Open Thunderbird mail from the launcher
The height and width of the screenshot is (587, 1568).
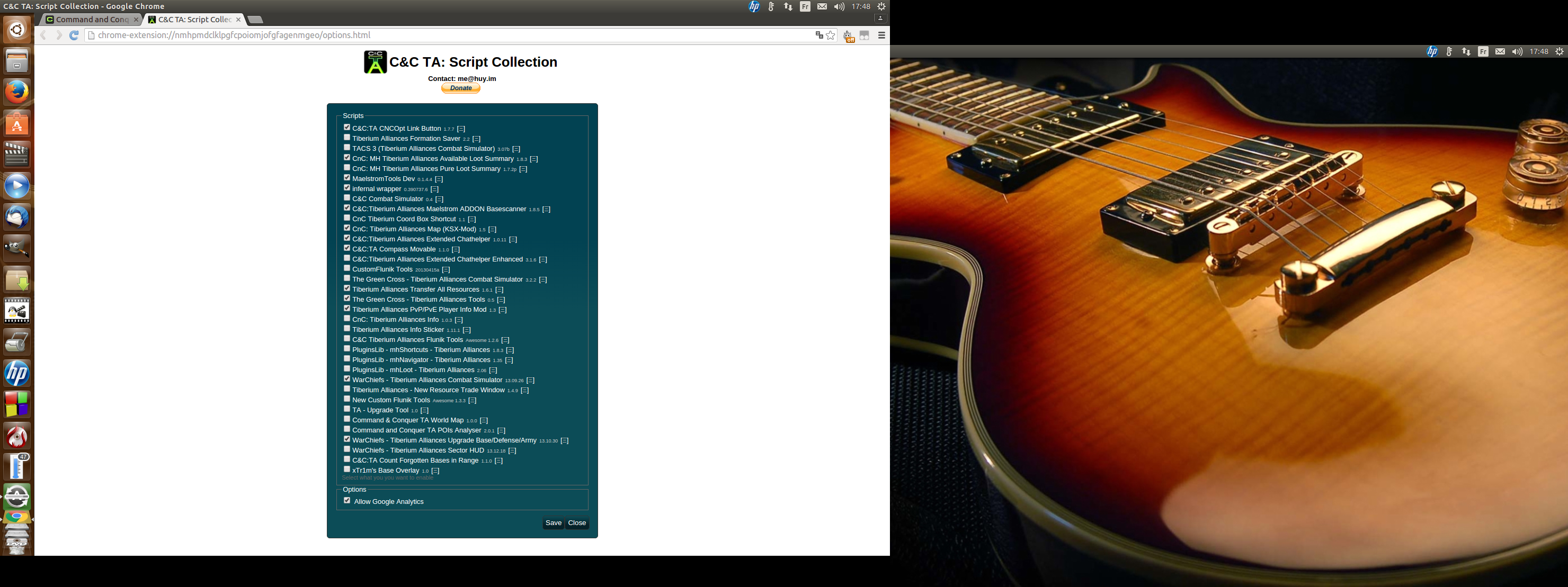[x=17, y=217]
